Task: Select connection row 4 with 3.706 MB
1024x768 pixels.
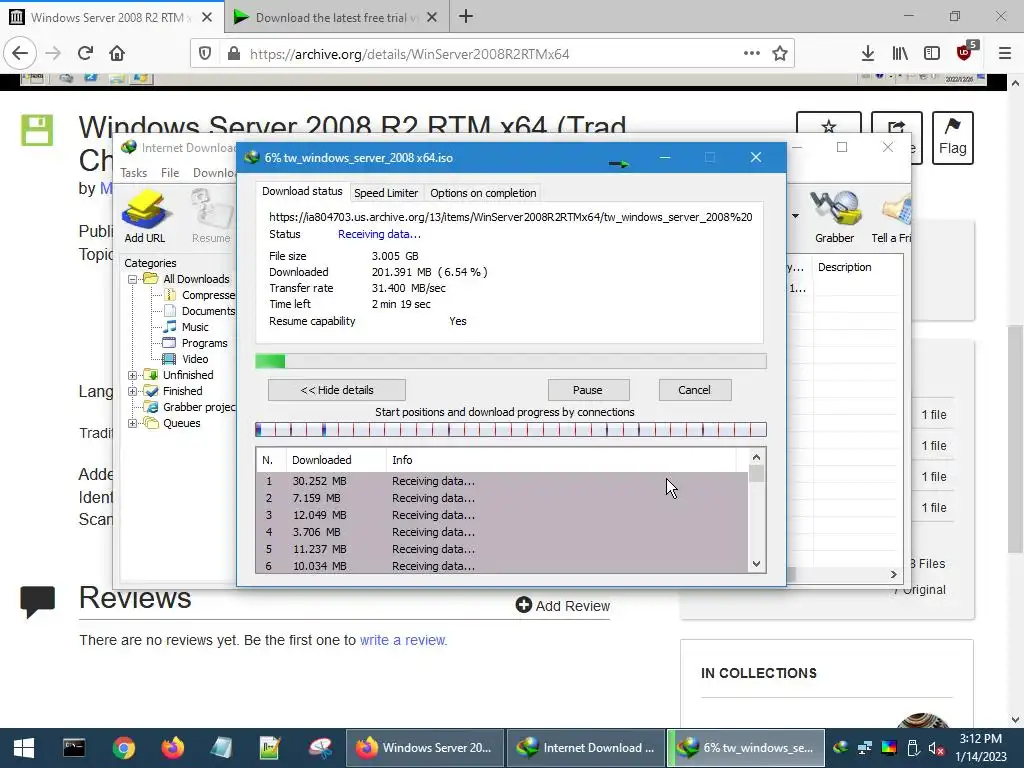Action: [502, 532]
